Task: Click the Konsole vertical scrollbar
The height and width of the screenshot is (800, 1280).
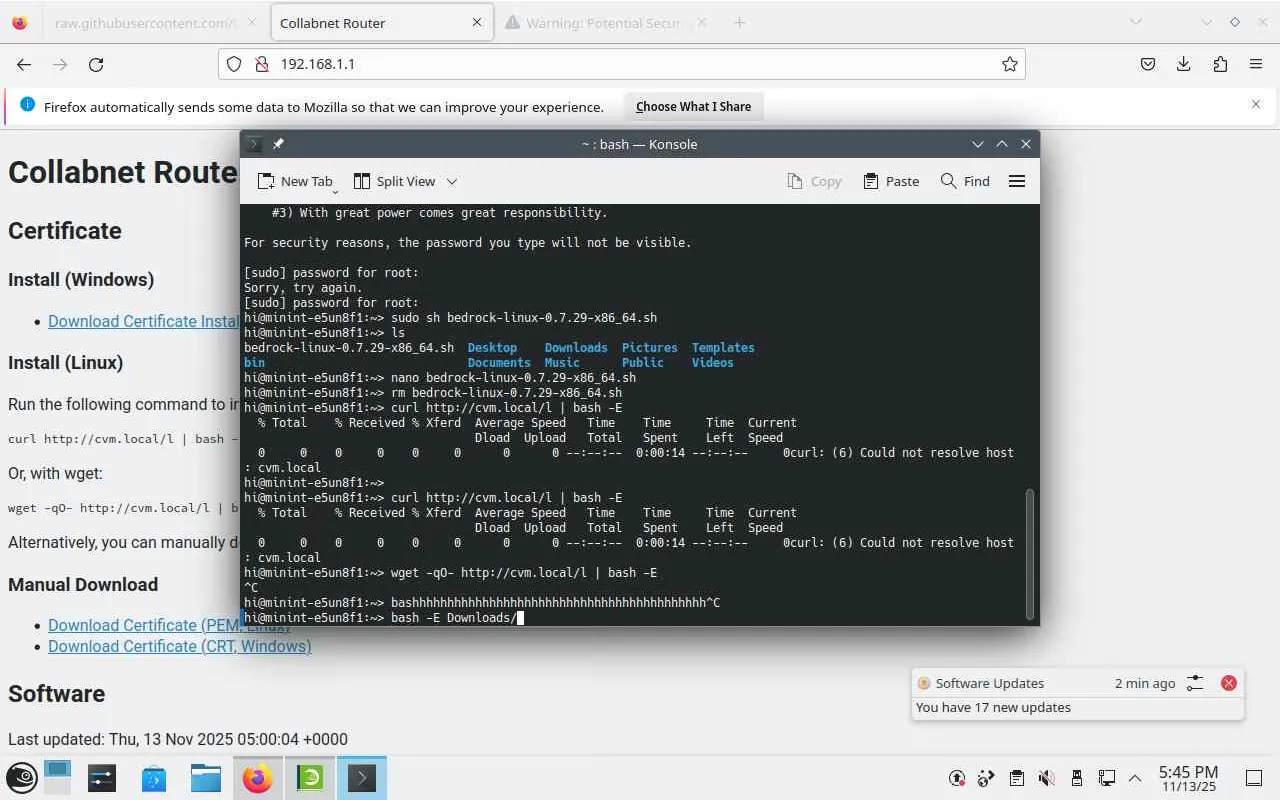Action: pyautogui.click(x=1031, y=553)
